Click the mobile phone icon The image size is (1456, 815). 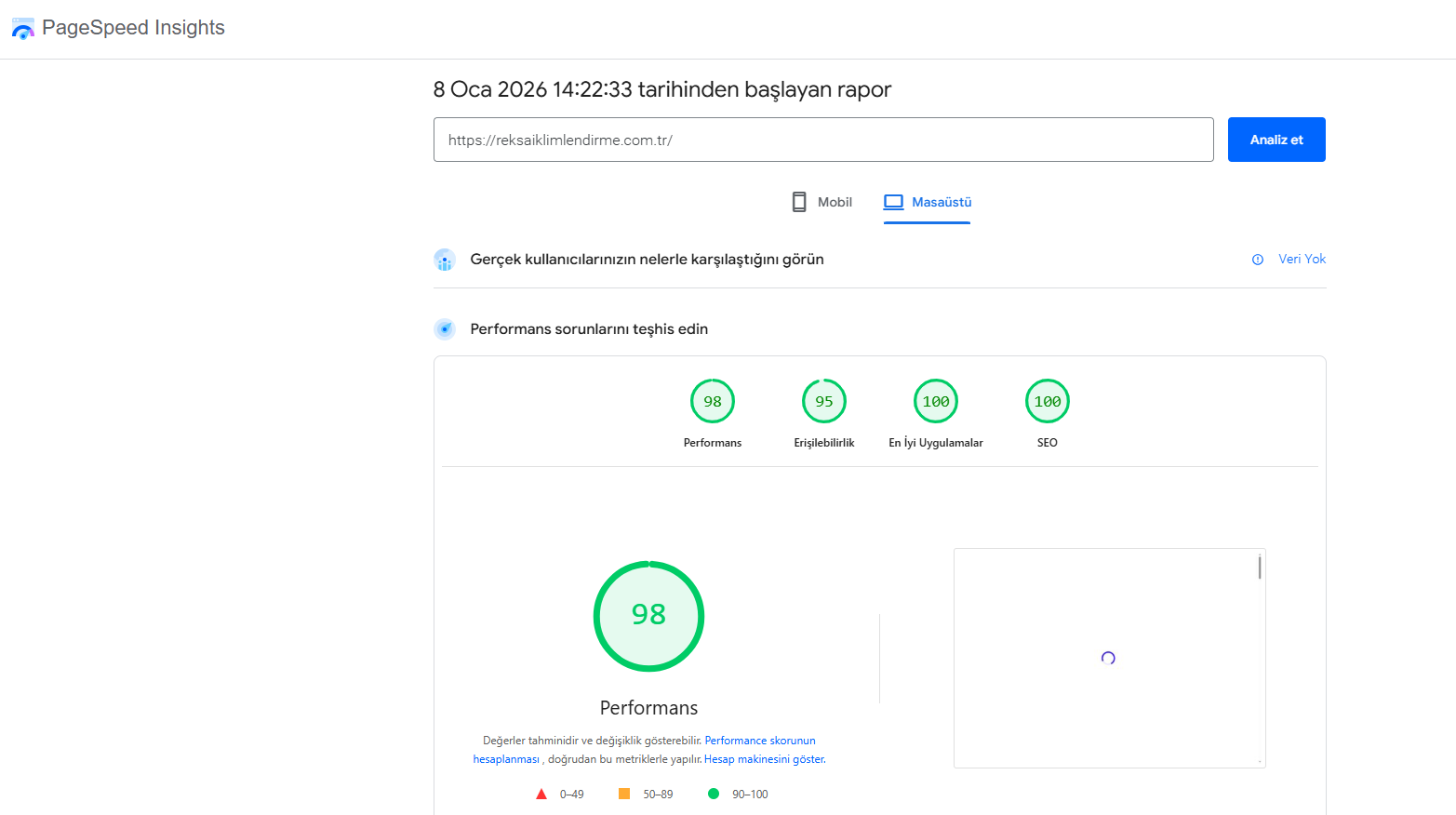tap(799, 202)
